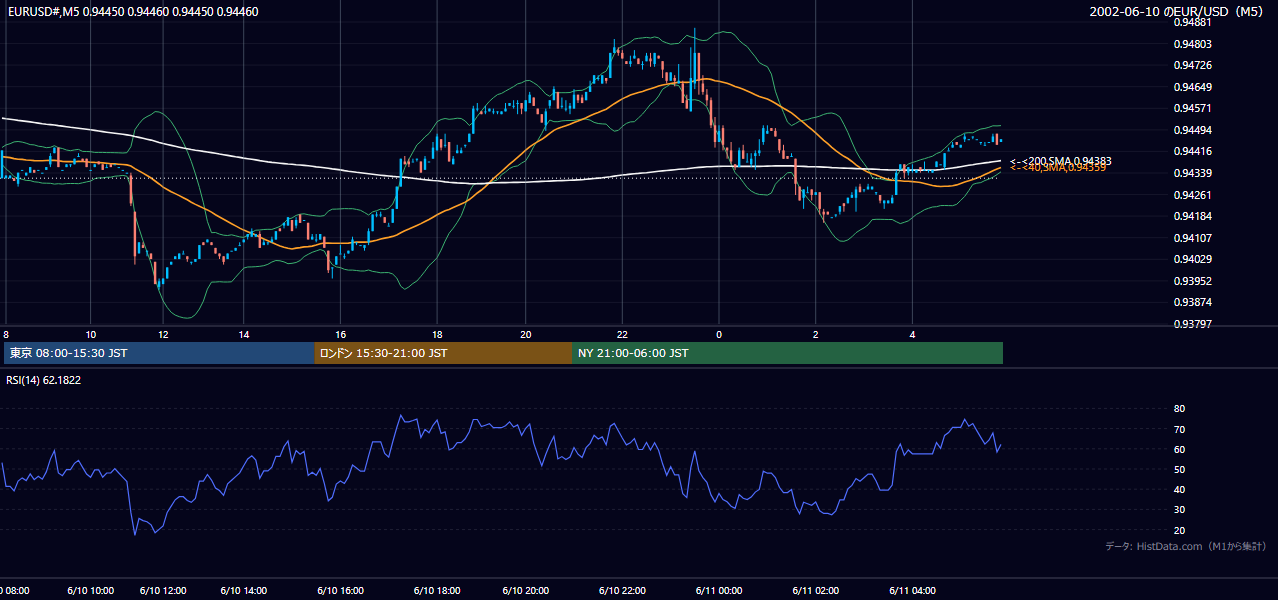This screenshot has width=1278, height=600.
Task: Click the データ: HistData.com source credit
Action: [x=1186, y=546]
